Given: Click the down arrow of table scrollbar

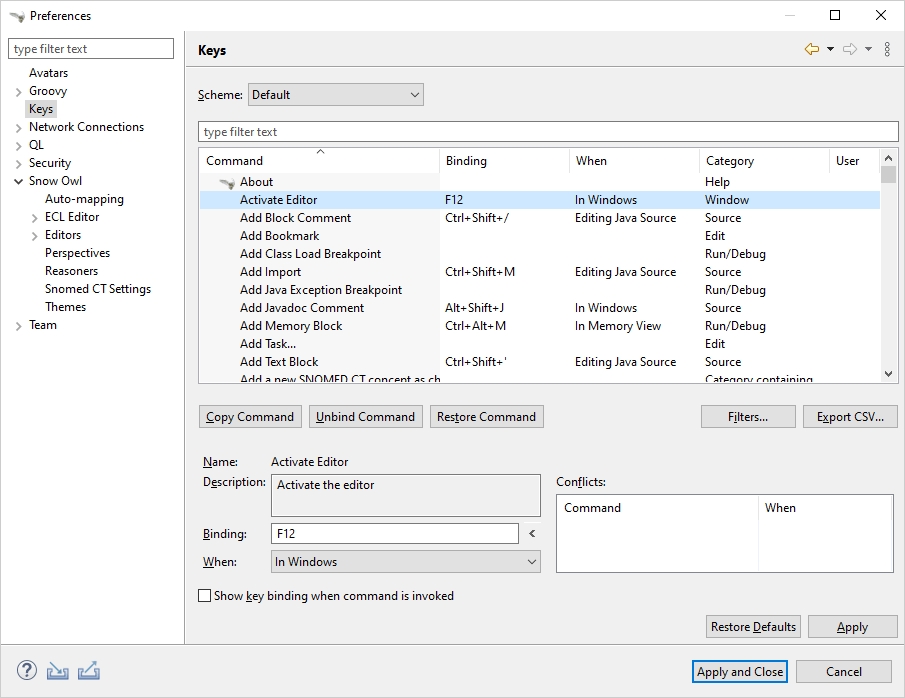Looking at the screenshot, I should 889,374.
